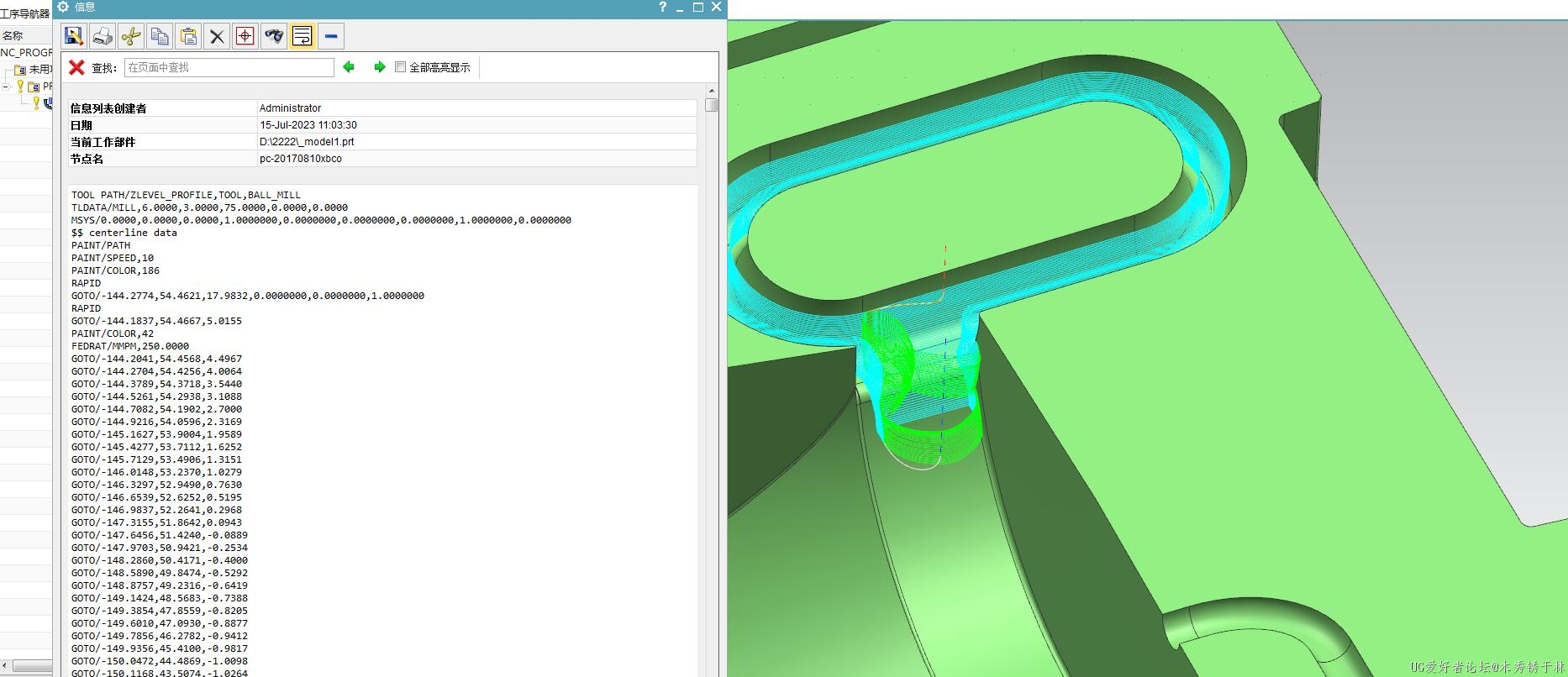This screenshot has height=677, width=1568.
Task: Click the operation icon under PROGRAM node
Action: click(49, 102)
